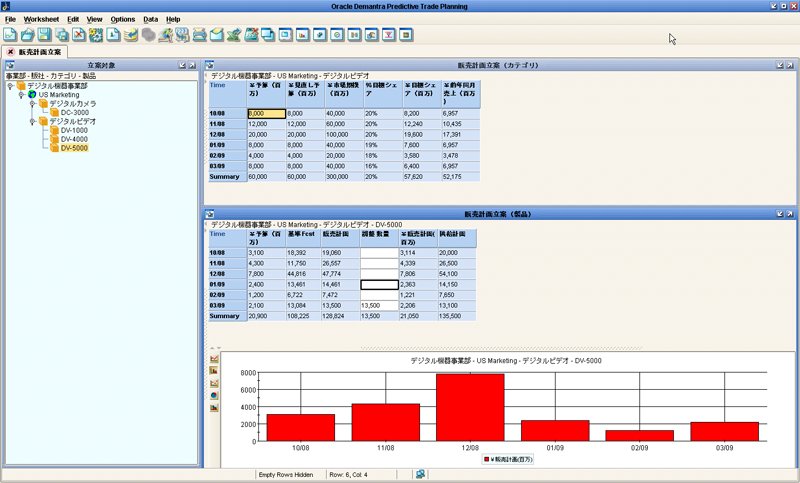Screen dimensions: 800x483
Task: Click the 立案対象 panel header icon
Action: [10, 65]
